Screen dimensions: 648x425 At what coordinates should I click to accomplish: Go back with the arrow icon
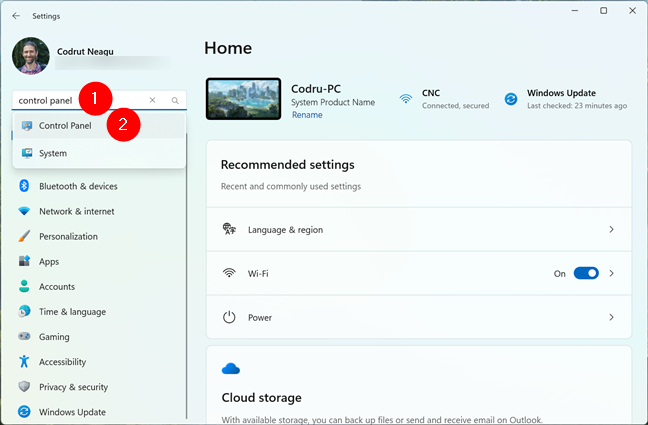coord(16,16)
